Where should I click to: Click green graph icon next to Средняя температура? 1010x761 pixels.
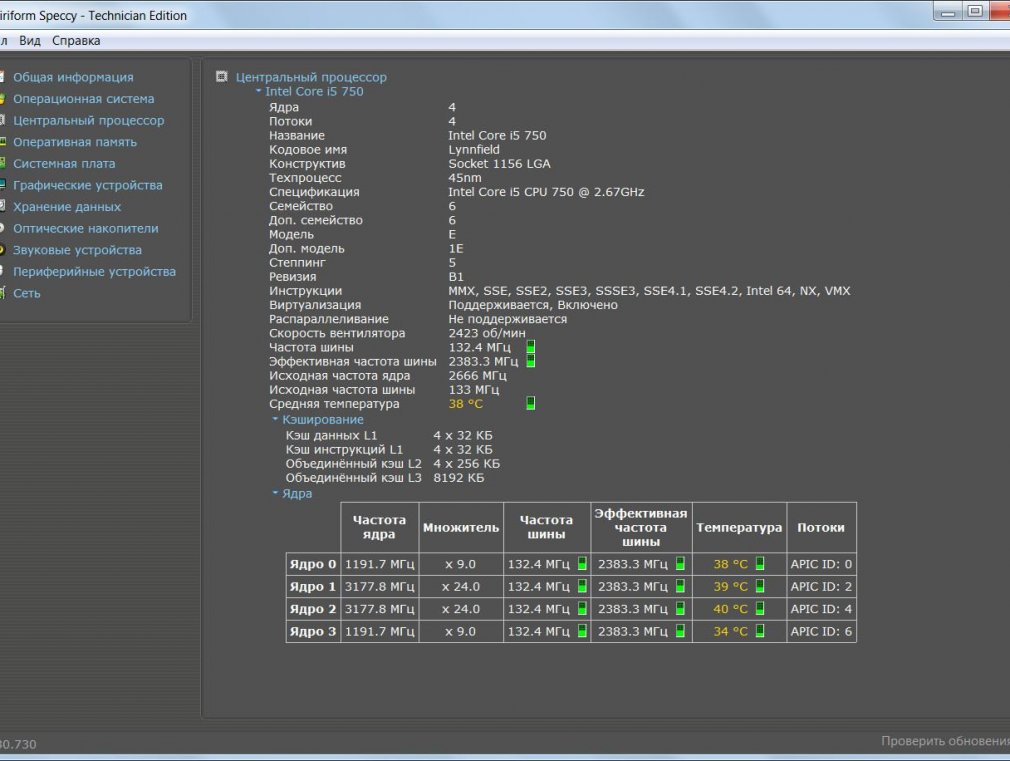tap(531, 403)
